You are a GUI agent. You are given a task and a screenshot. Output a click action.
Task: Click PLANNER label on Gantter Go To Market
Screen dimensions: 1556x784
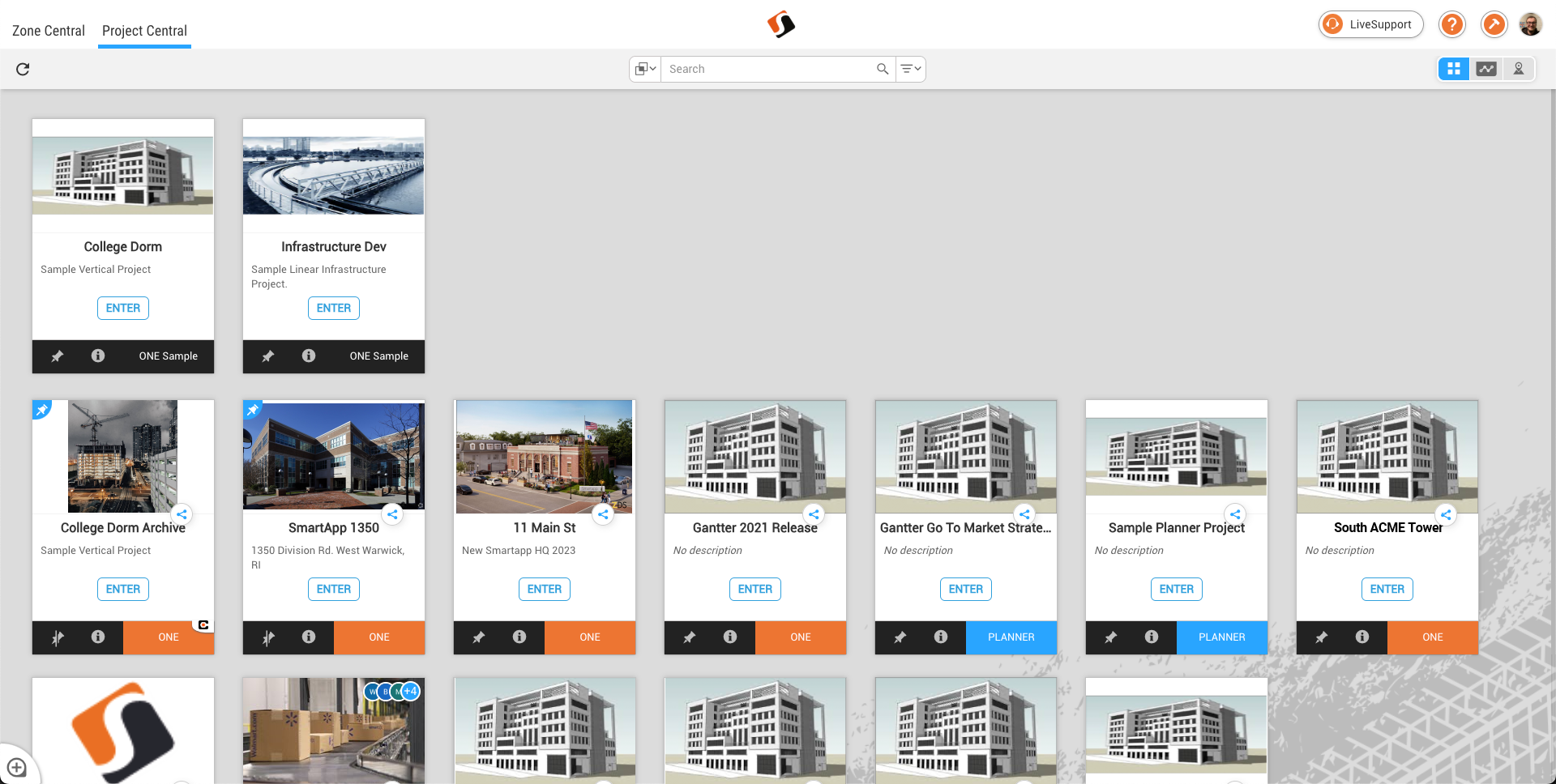pyautogui.click(x=1011, y=637)
